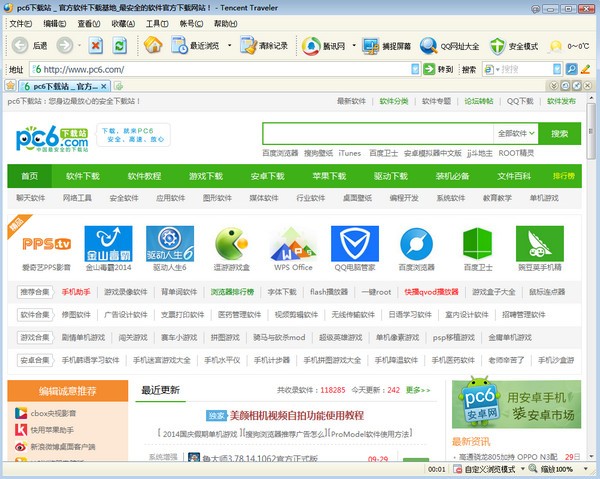
Task: Expand the 腾讯网 dropdown arrow
Action: (x=354, y=46)
